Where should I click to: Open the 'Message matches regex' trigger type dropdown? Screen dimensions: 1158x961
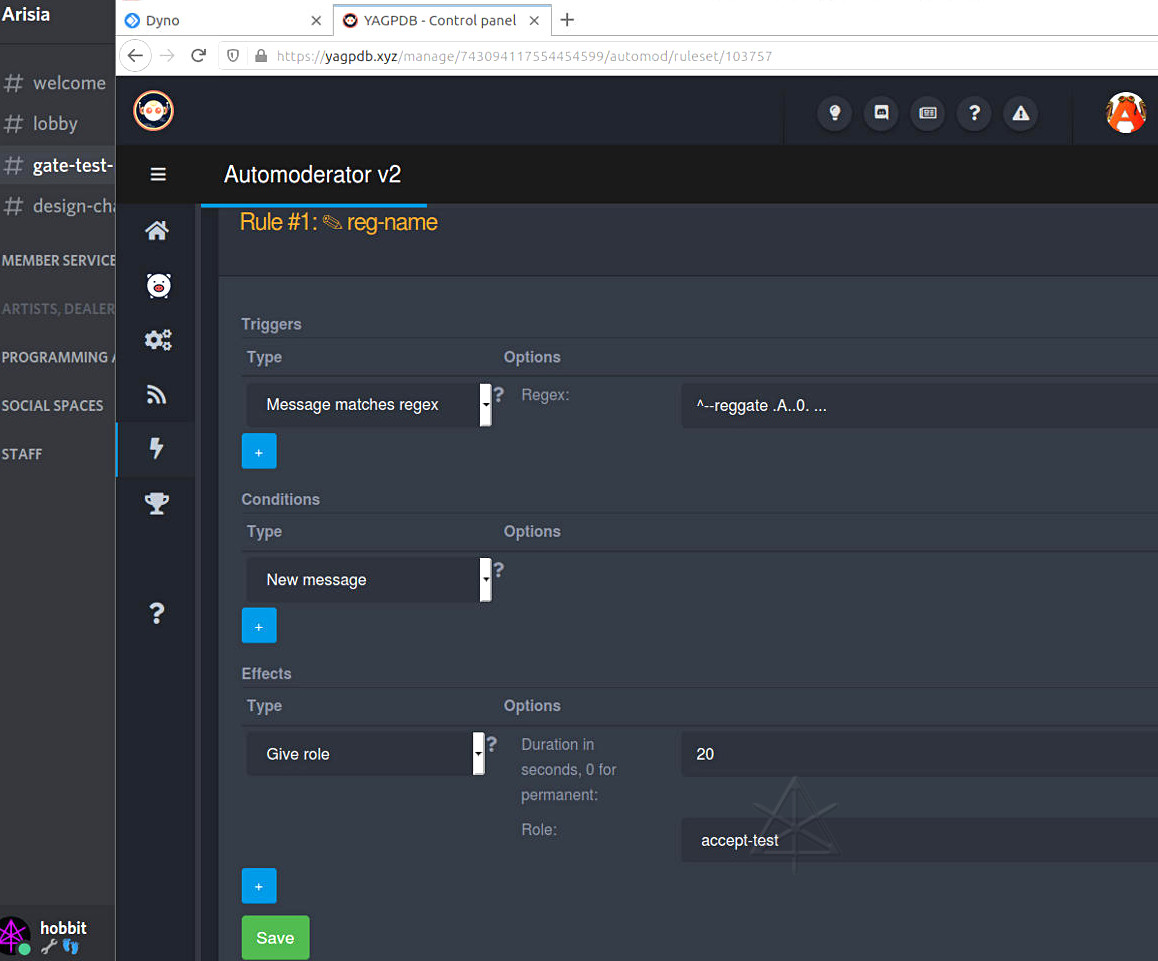[x=368, y=405]
